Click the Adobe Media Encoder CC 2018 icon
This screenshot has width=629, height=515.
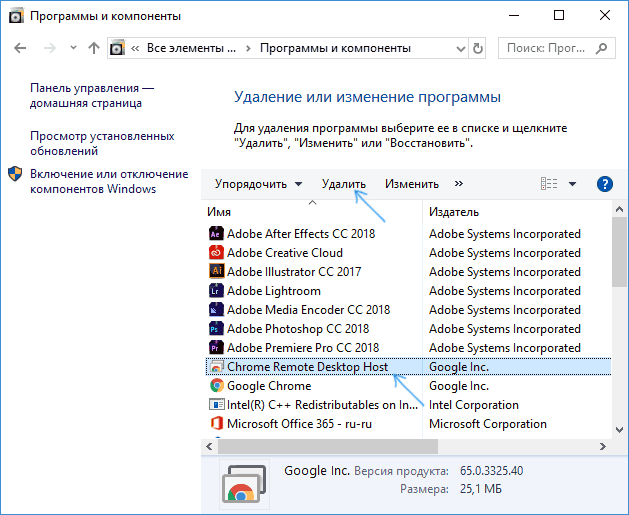click(x=216, y=309)
